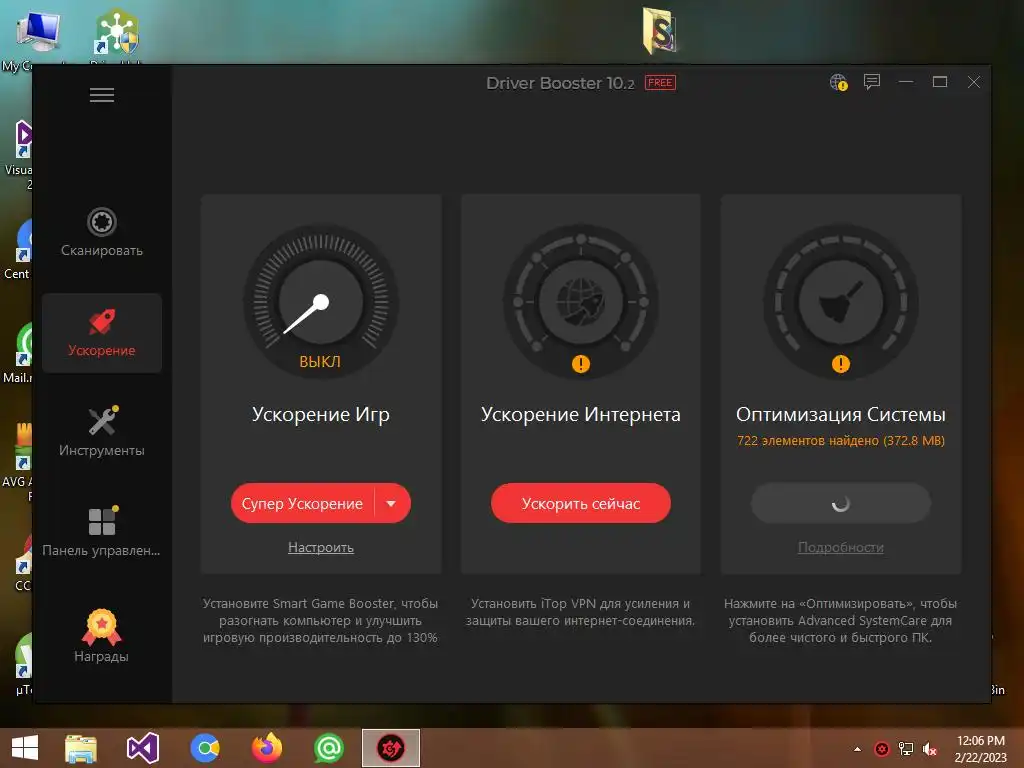This screenshot has height=768, width=1024.
Task: Open the Инструменты tools section
Action: coord(102,432)
